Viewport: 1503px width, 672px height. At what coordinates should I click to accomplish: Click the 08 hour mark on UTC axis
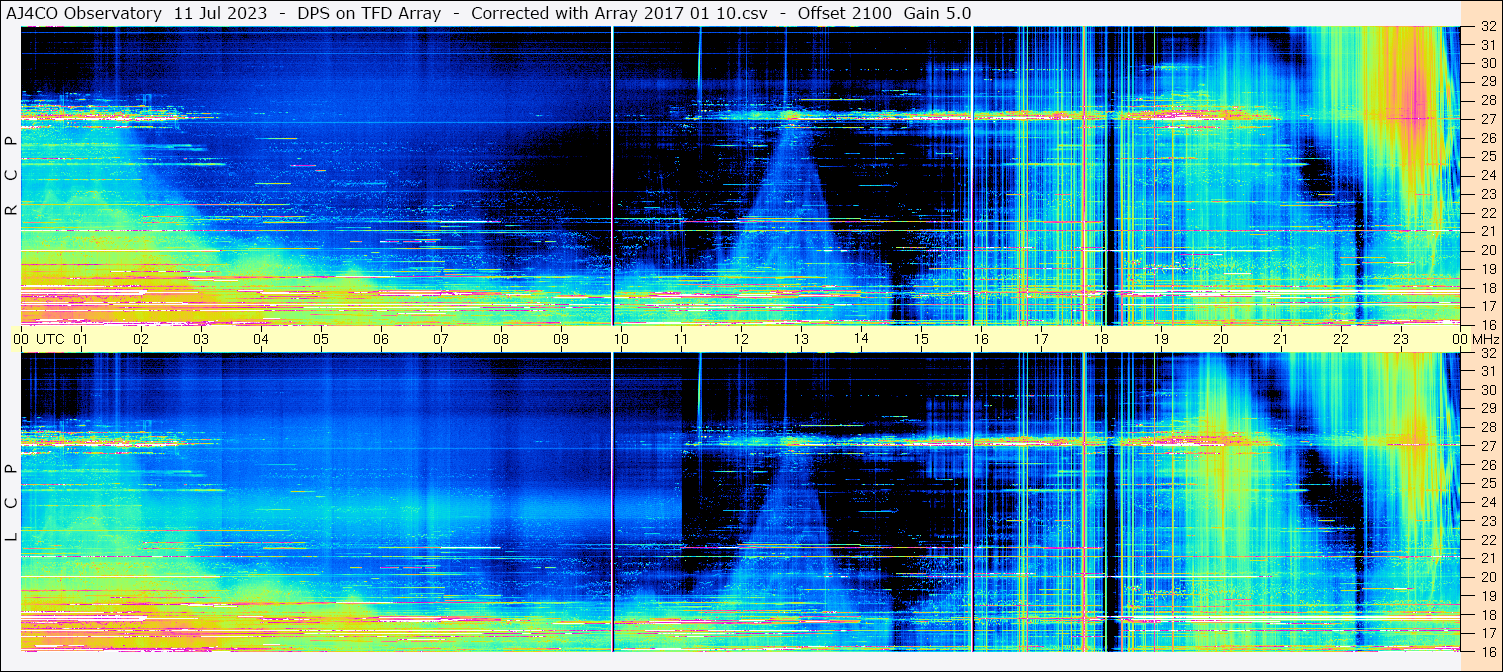pyautogui.click(x=501, y=339)
